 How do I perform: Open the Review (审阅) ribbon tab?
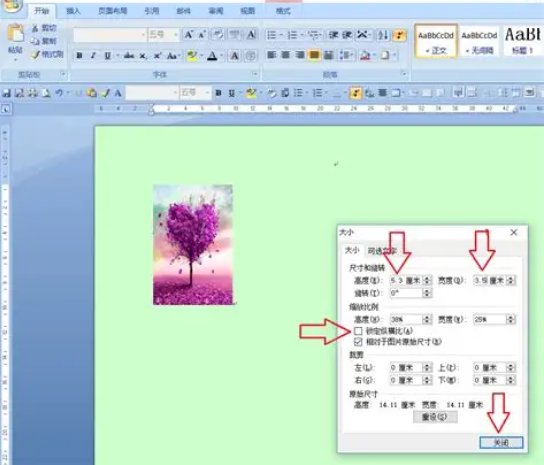point(216,11)
